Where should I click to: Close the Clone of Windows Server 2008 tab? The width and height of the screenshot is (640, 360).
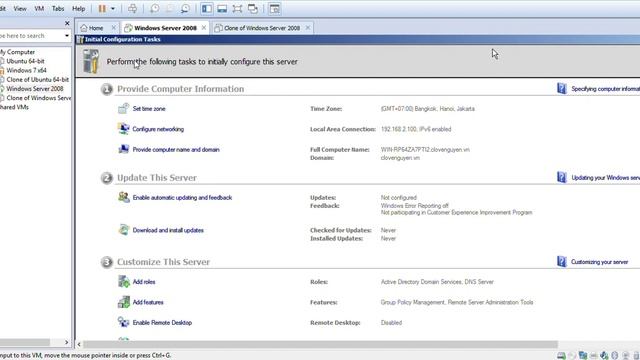(x=308, y=28)
